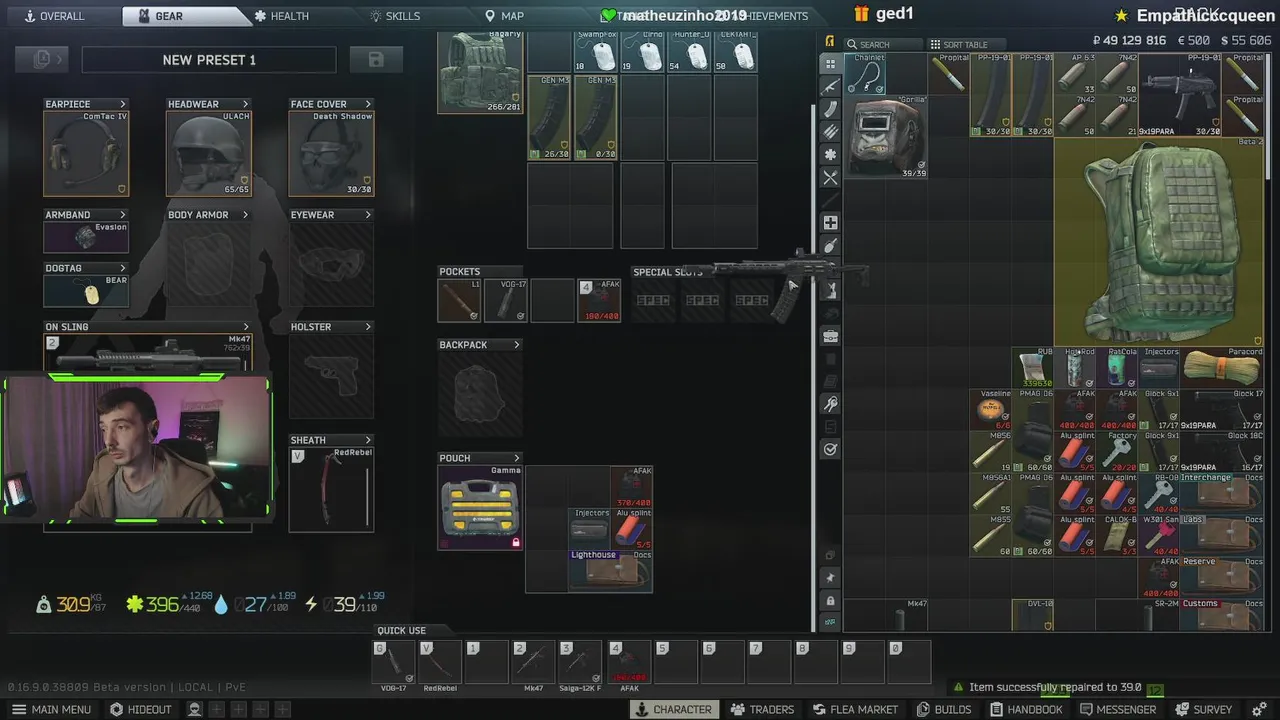The height and width of the screenshot is (720, 1280).
Task: Show all items stash filter grid icon
Action: pyautogui.click(x=830, y=63)
